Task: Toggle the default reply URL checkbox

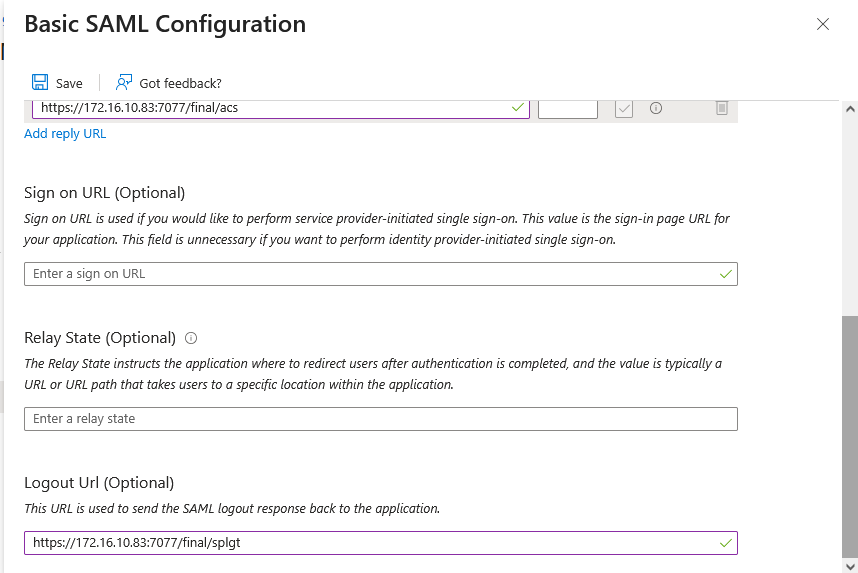Action: coord(624,108)
